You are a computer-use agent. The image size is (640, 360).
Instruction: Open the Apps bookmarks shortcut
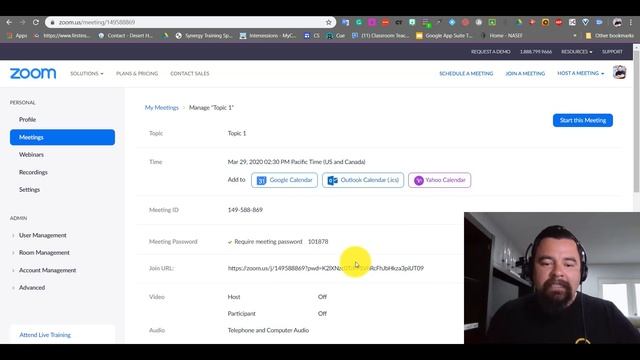coord(17,36)
